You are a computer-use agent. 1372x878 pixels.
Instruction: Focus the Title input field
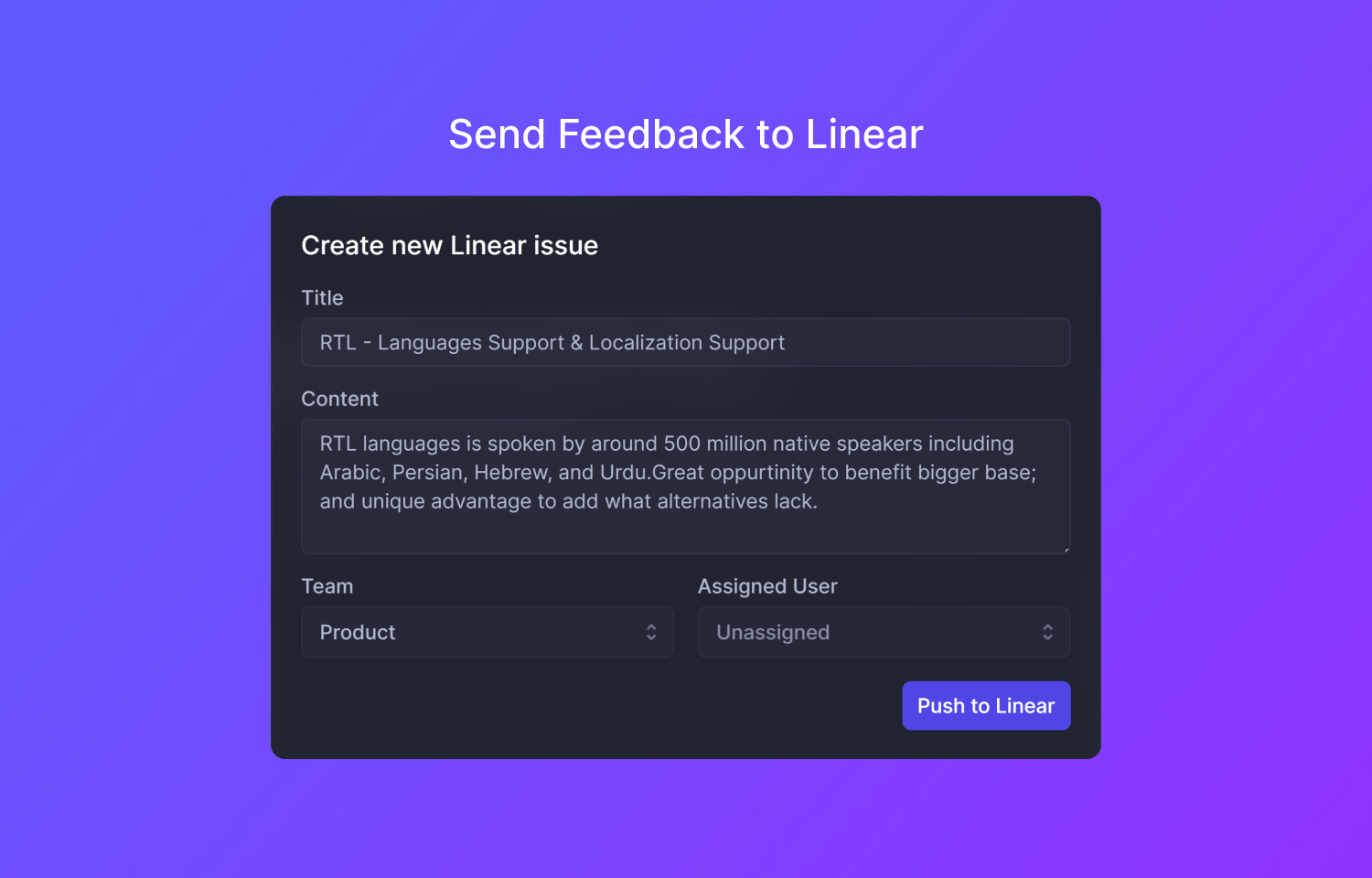(686, 342)
